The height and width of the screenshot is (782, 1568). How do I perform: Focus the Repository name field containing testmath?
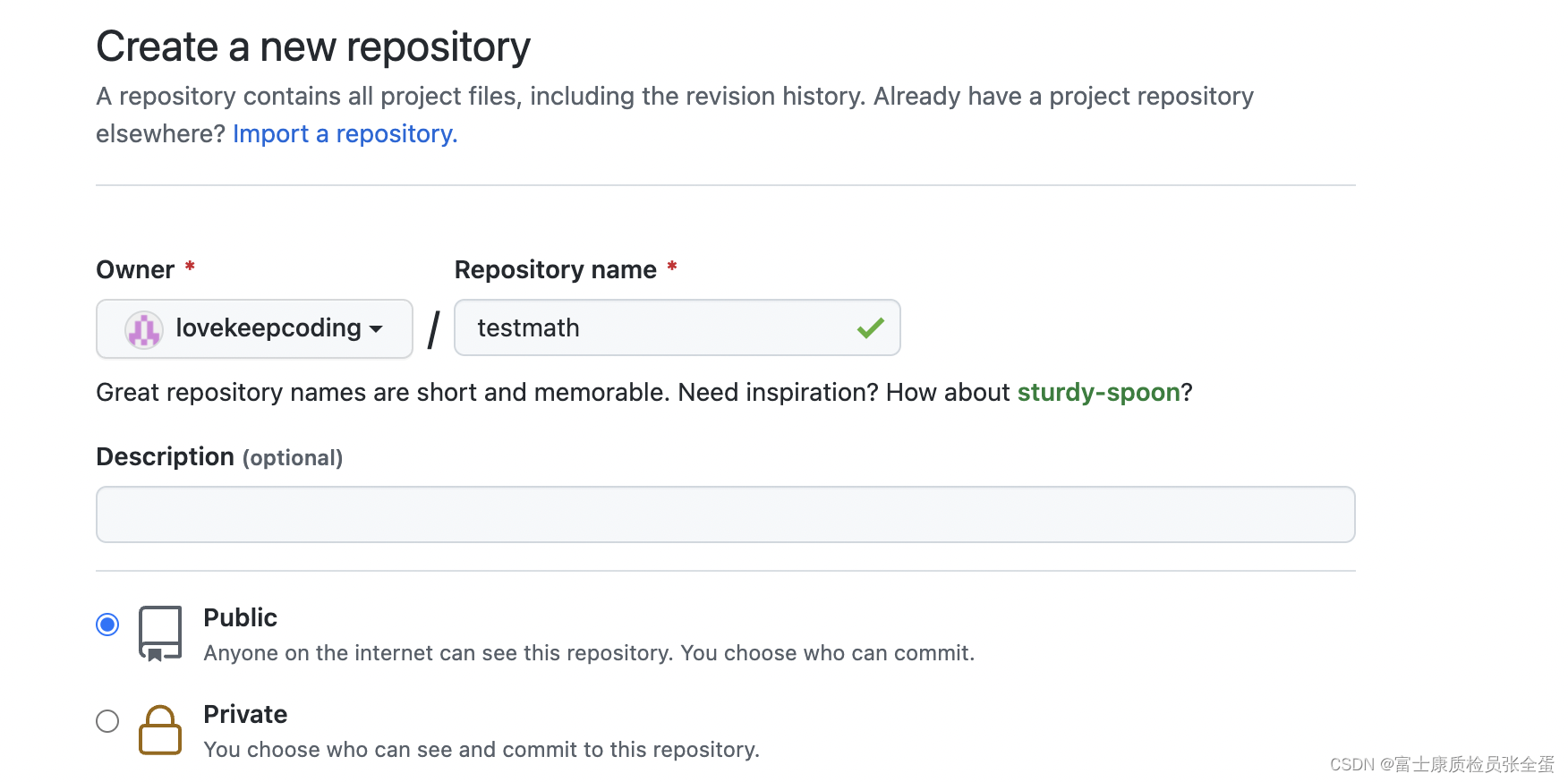tap(662, 328)
